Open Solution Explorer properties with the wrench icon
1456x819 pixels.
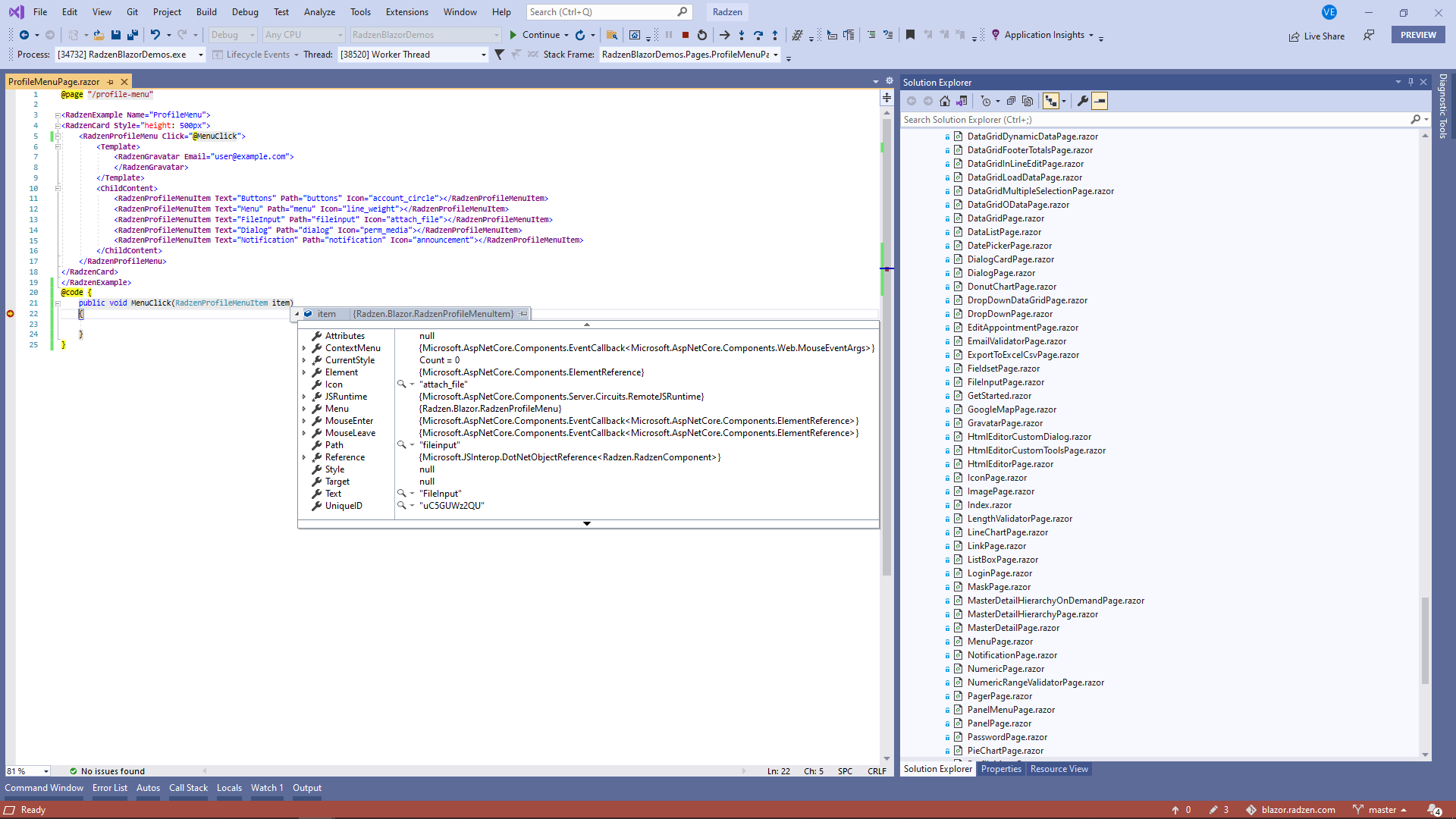[x=1083, y=100]
